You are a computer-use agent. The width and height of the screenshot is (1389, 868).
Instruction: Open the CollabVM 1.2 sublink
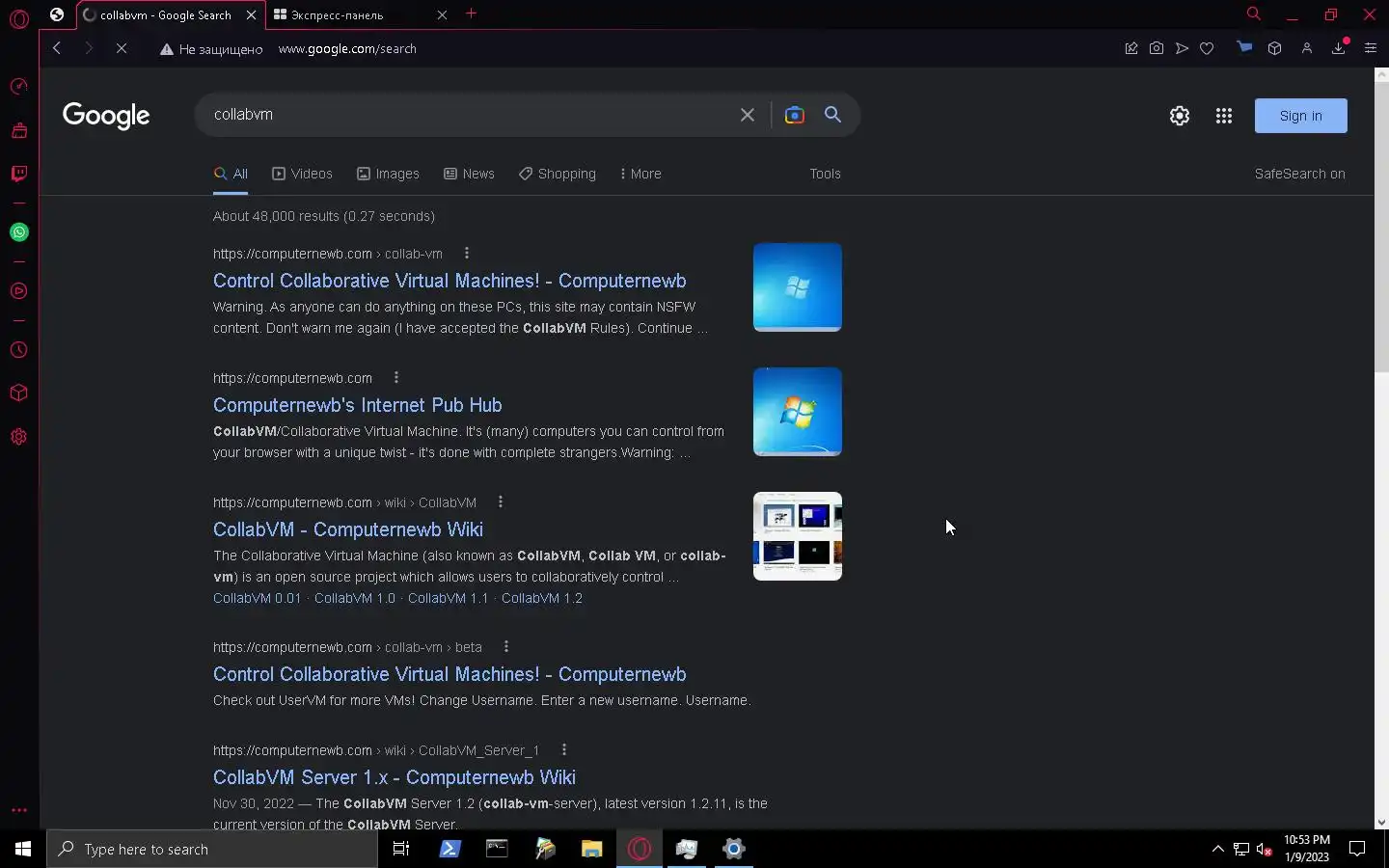click(542, 598)
